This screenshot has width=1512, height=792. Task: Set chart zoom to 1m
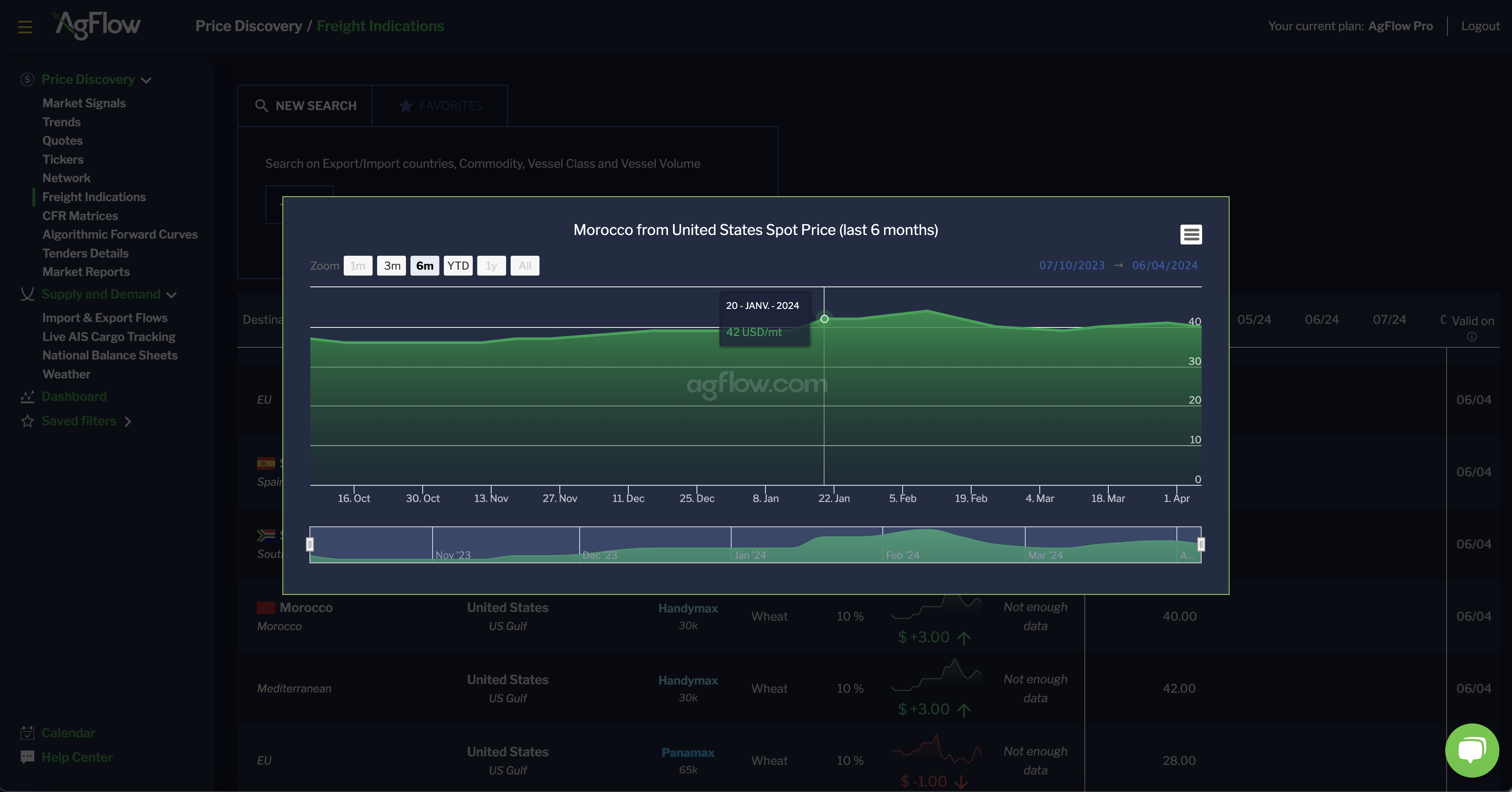[357, 266]
